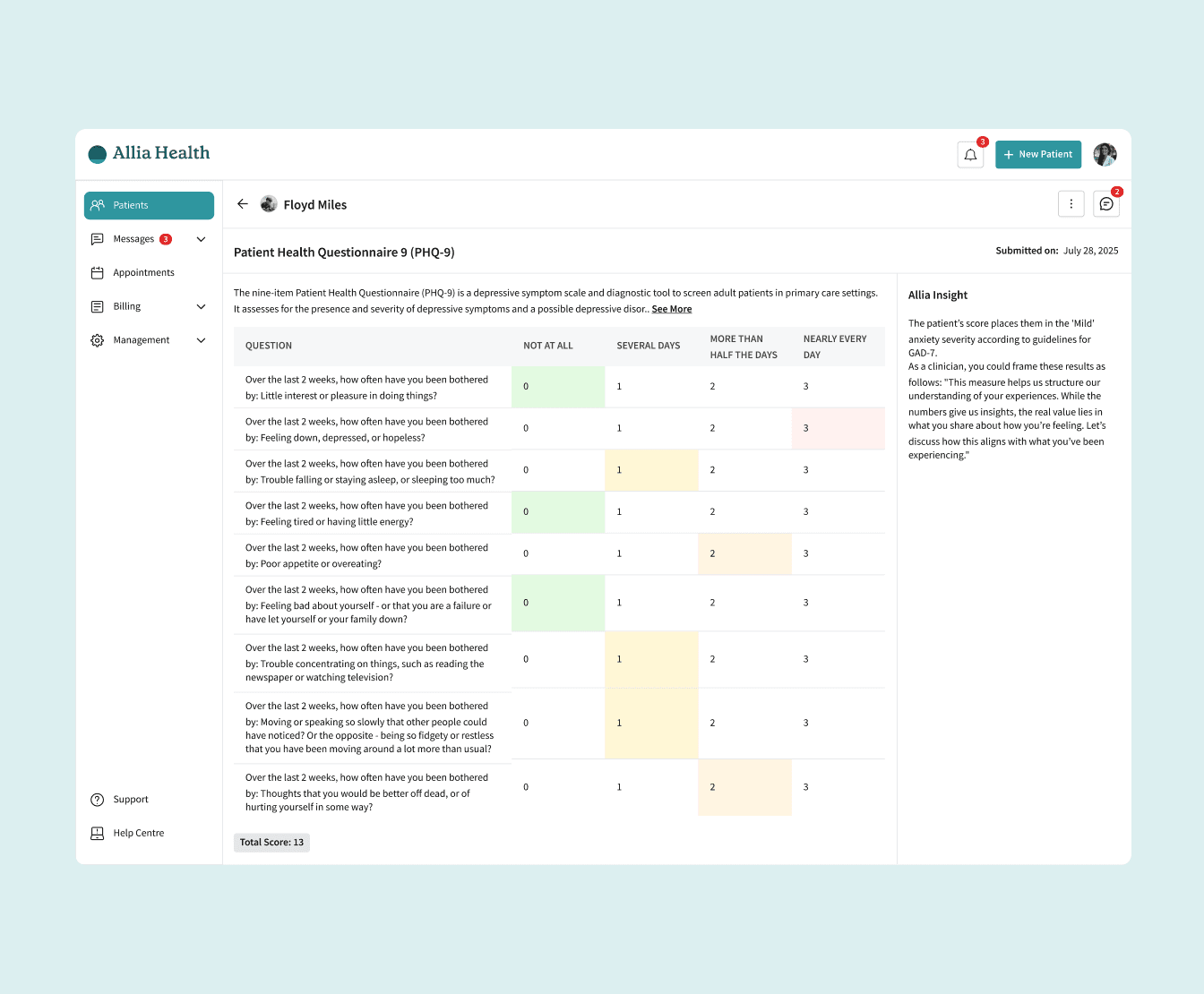Click Floyd Miles' avatar photo
Screen dimensions: 1204x994
pos(269,204)
